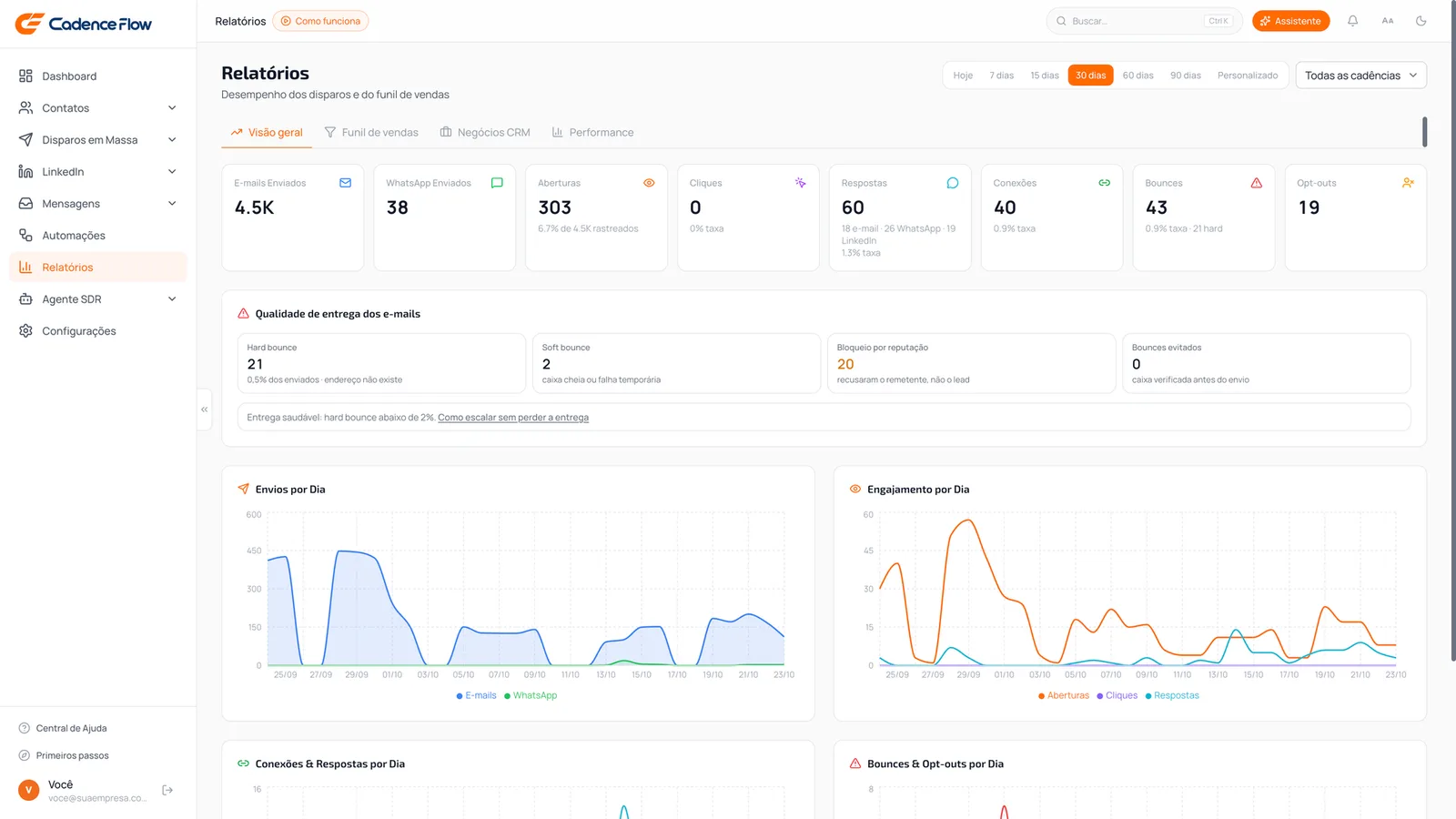Open the Todas as cadências dropdown
The width and height of the screenshot is (1456, 819).
[1361, 76]
